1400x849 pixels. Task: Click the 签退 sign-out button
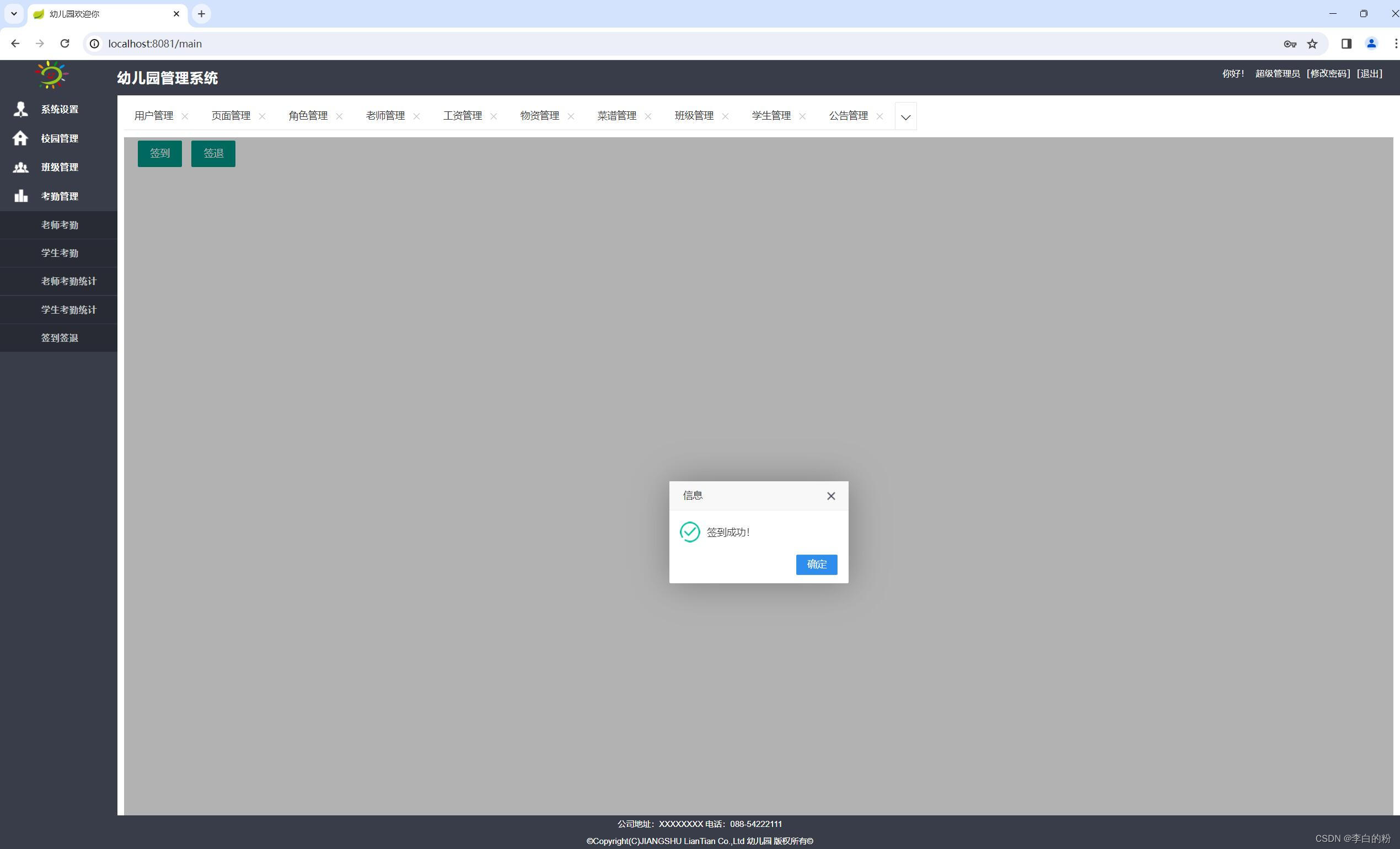[213, 153]
